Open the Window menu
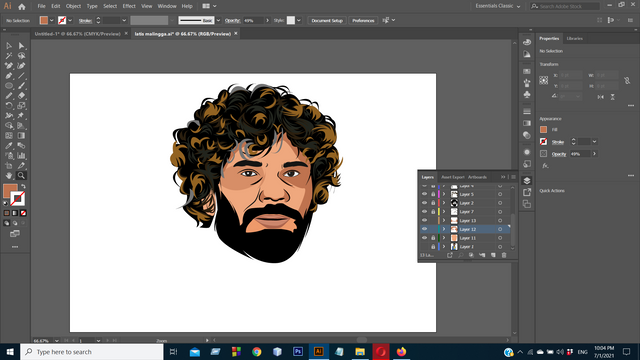This screenshot has width=640, height=360. (167, 6)
